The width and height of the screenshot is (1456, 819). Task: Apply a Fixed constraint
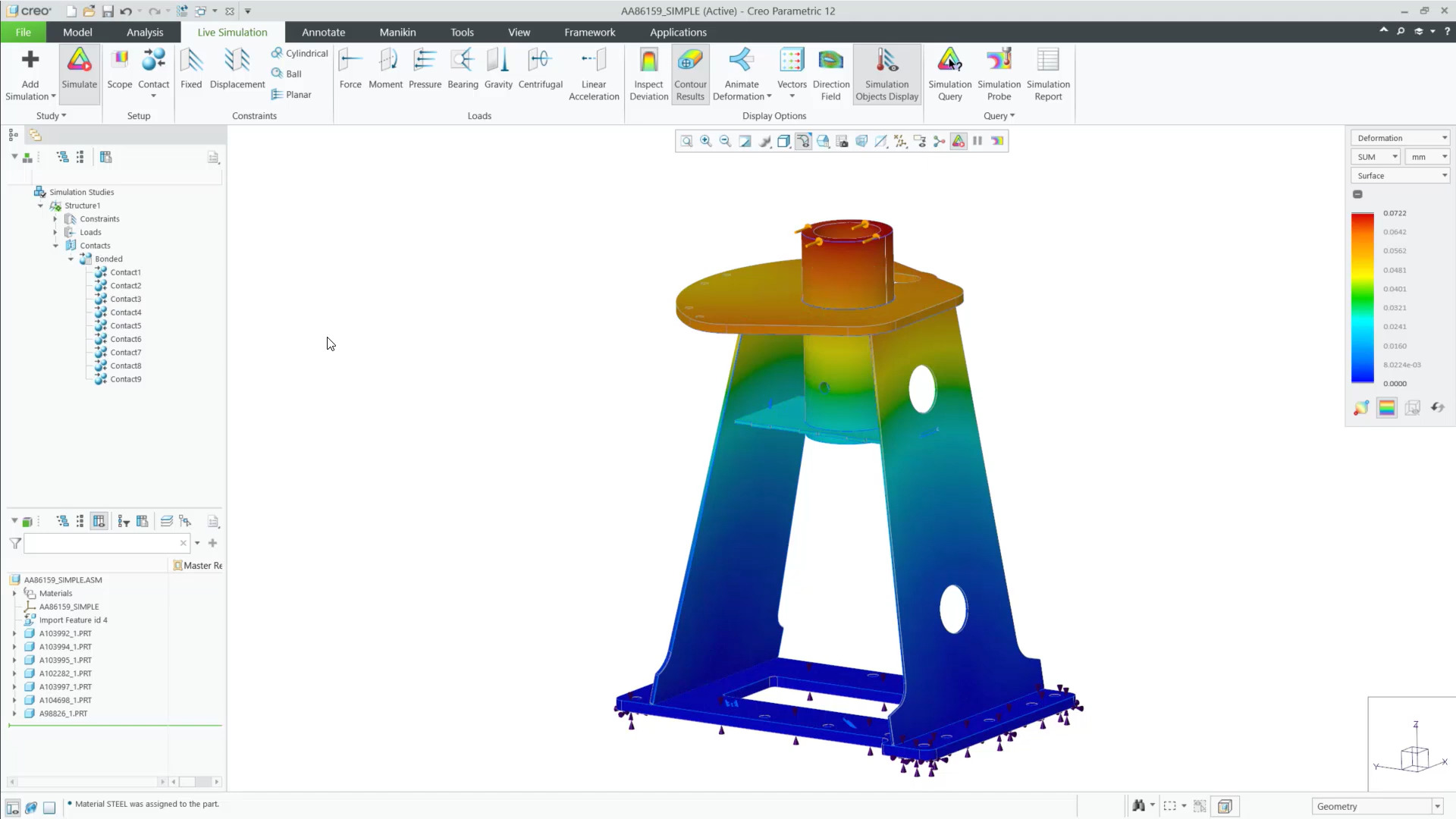191,69
